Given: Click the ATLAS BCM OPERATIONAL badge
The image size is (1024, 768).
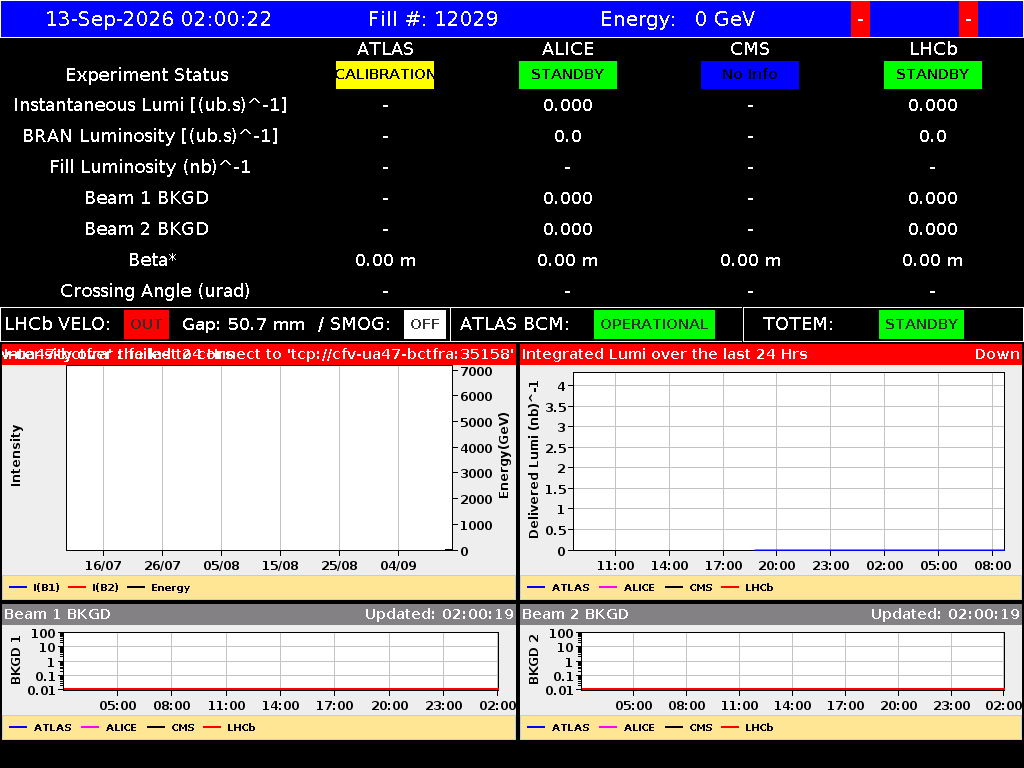Looking at the screenshot, I should coord(654,325).
